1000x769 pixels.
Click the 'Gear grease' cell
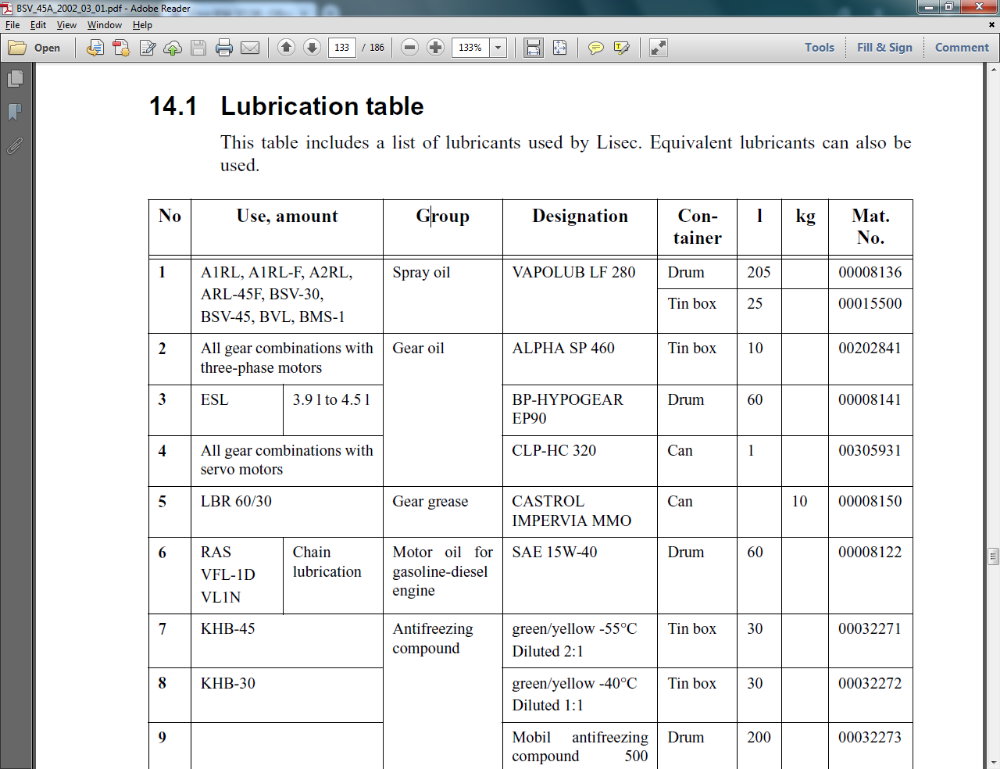[x=430, y=502]
